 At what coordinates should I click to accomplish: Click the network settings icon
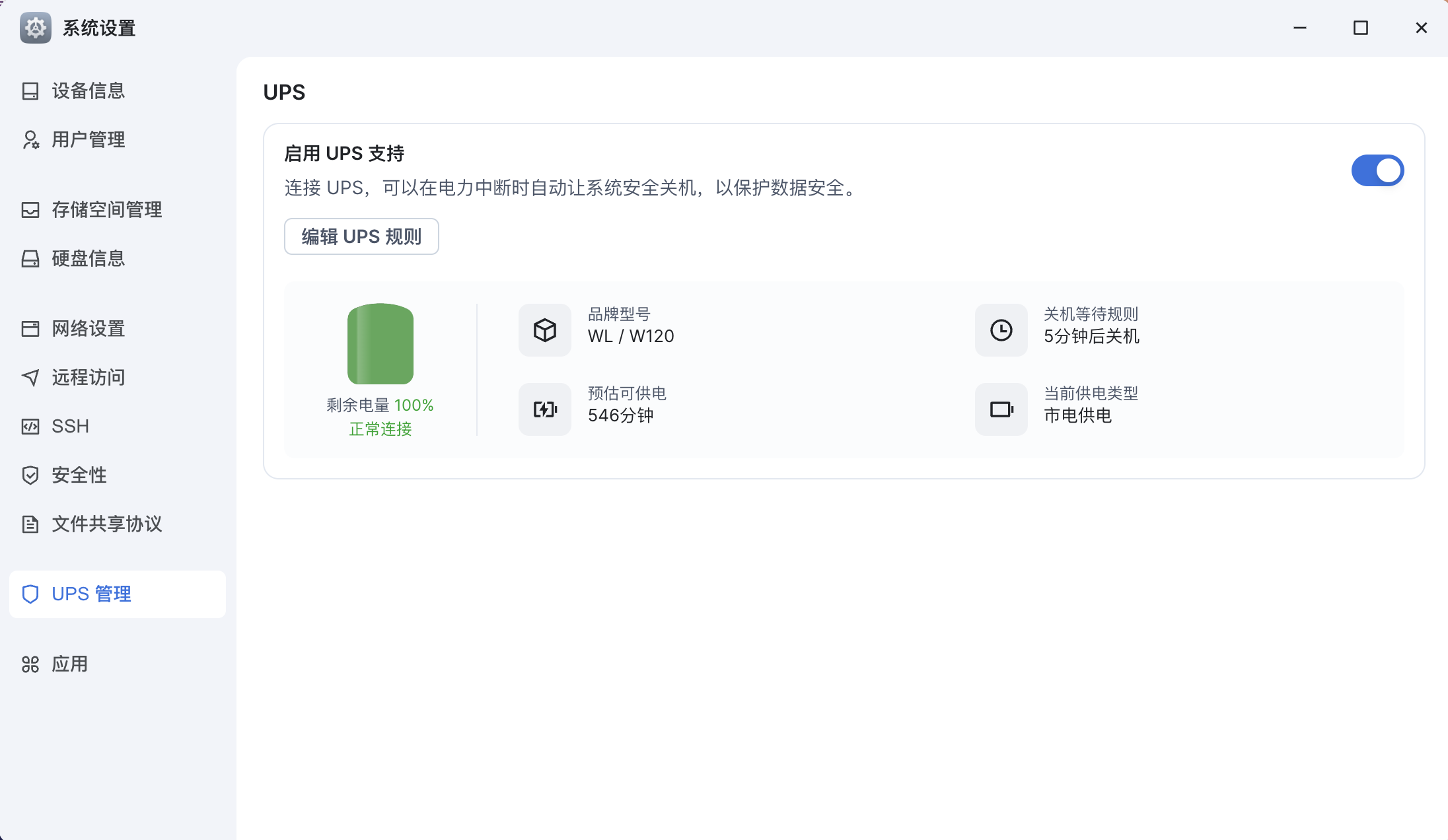click(x=30, y=329)
